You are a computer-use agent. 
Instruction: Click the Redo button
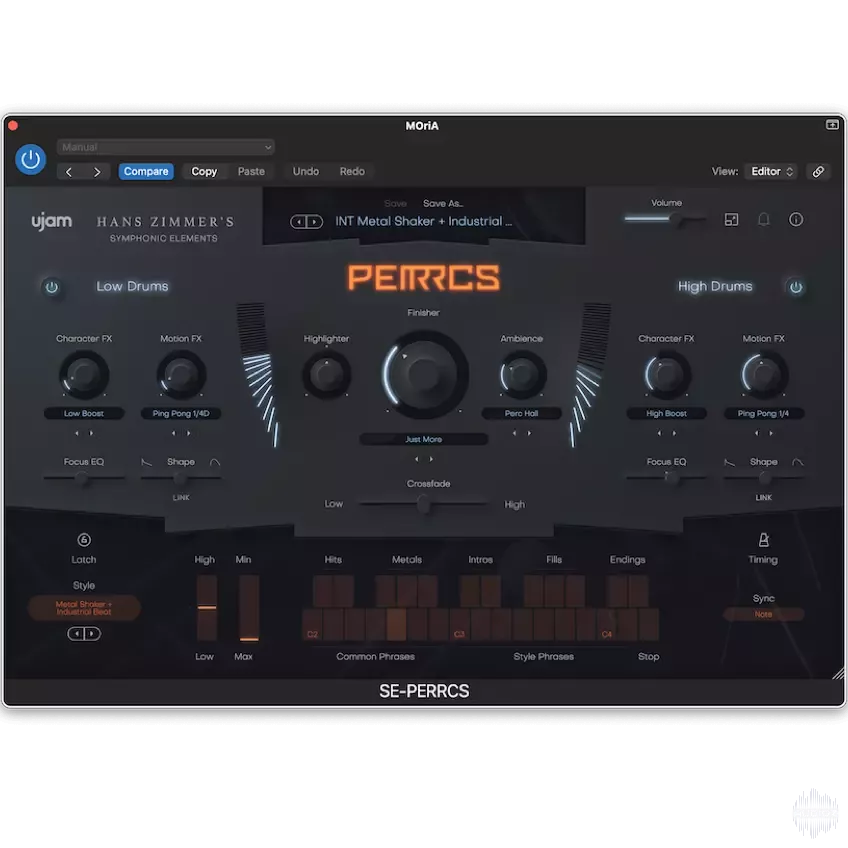point(352,171)
